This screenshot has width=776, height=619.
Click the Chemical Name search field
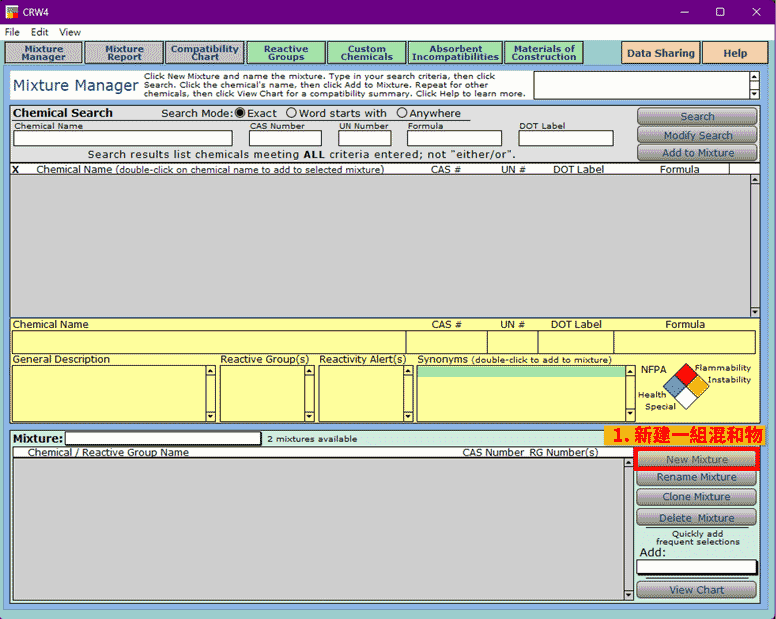point(122,139)
